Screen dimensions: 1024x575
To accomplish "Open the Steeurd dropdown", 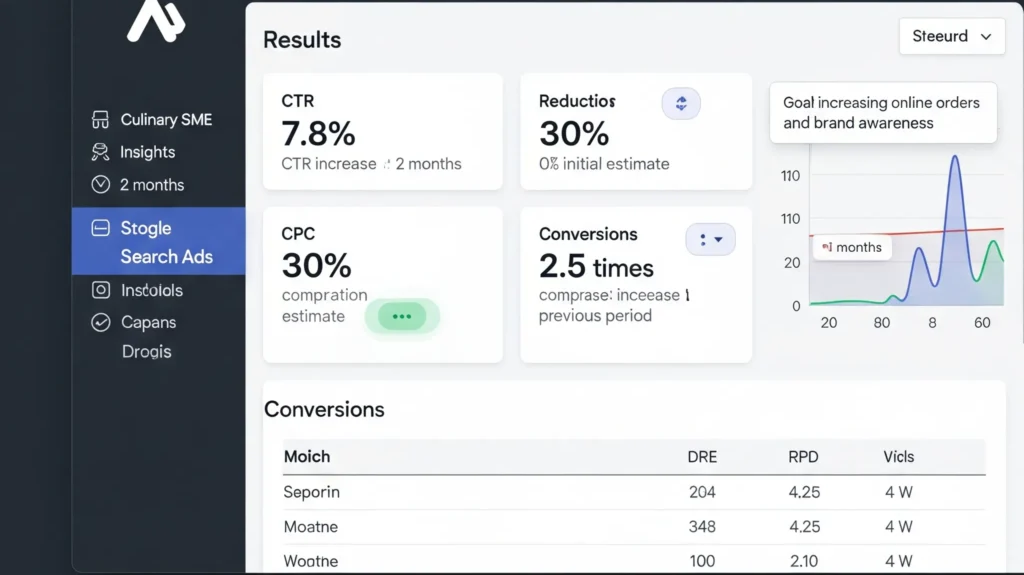I will coord(951,36).
